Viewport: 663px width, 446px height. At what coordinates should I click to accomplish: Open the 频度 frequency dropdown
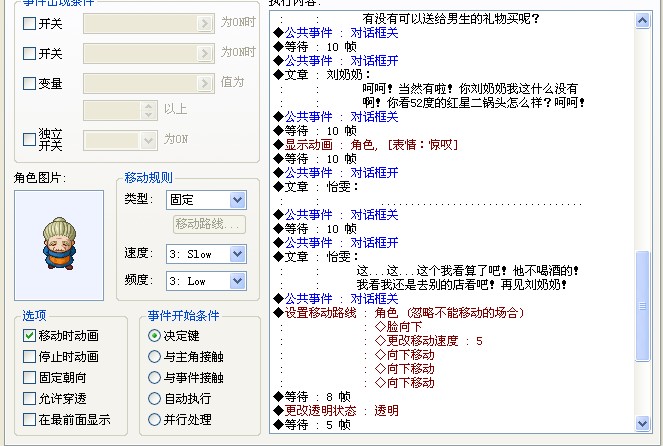(237, 281)
